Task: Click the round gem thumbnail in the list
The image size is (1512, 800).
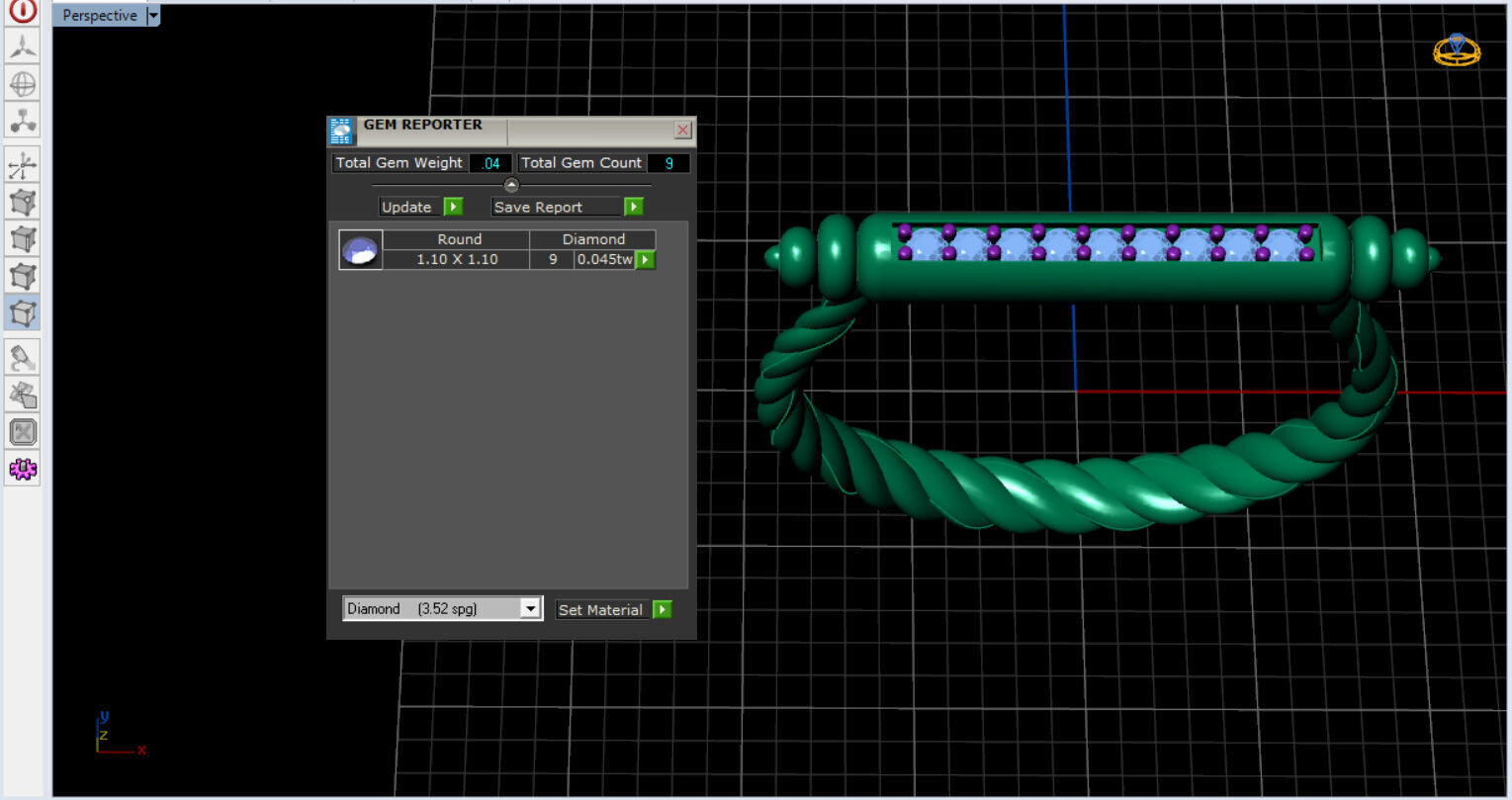Action: click(x=360, y=250)
